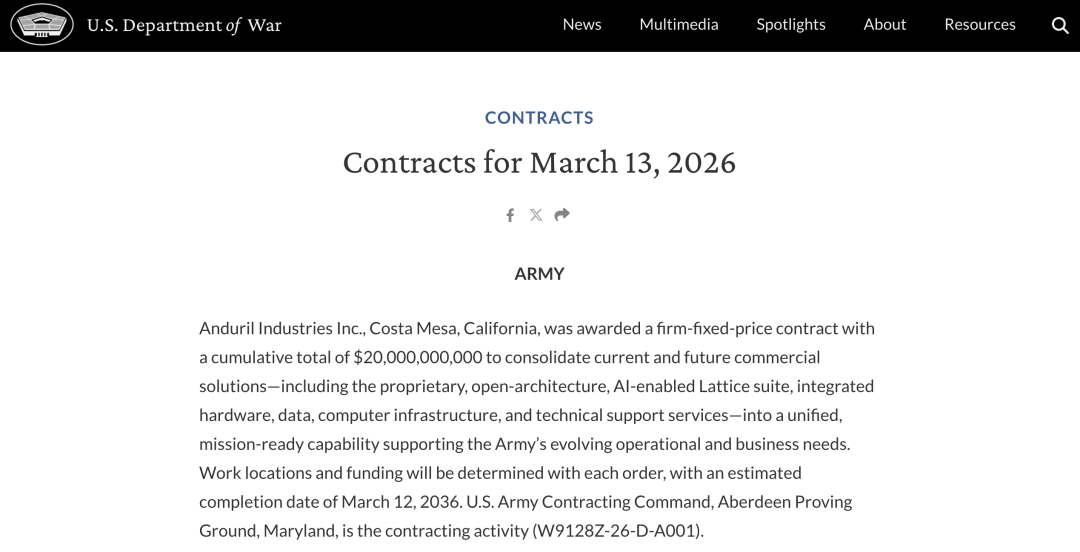Viewport: 1080px width, 552px height.
Task: Click the 'Contracts for March 13, 2026' headline
Action: [x=539, y=162]
